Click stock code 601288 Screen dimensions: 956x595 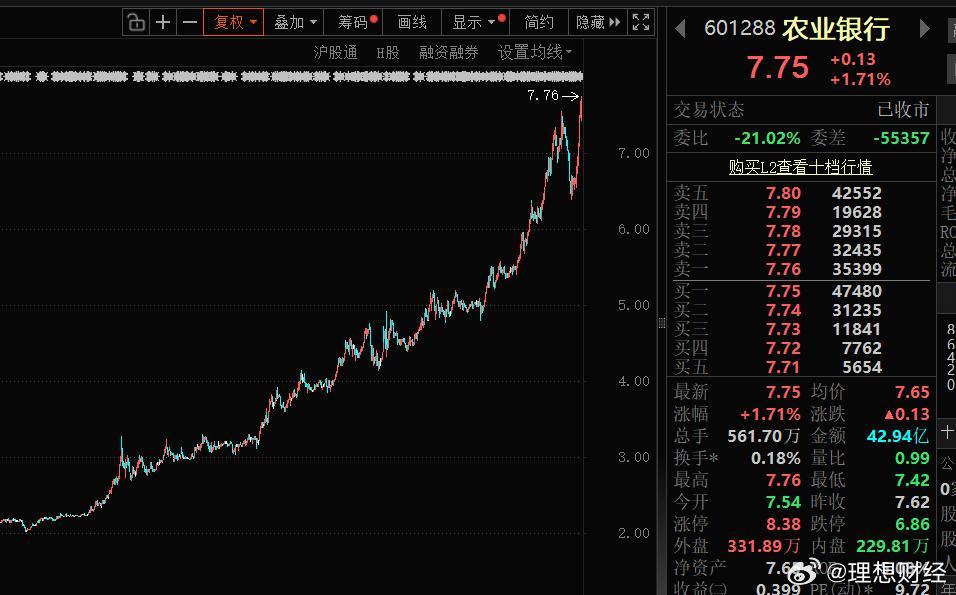pyautogui.click(x=740, y=28)
